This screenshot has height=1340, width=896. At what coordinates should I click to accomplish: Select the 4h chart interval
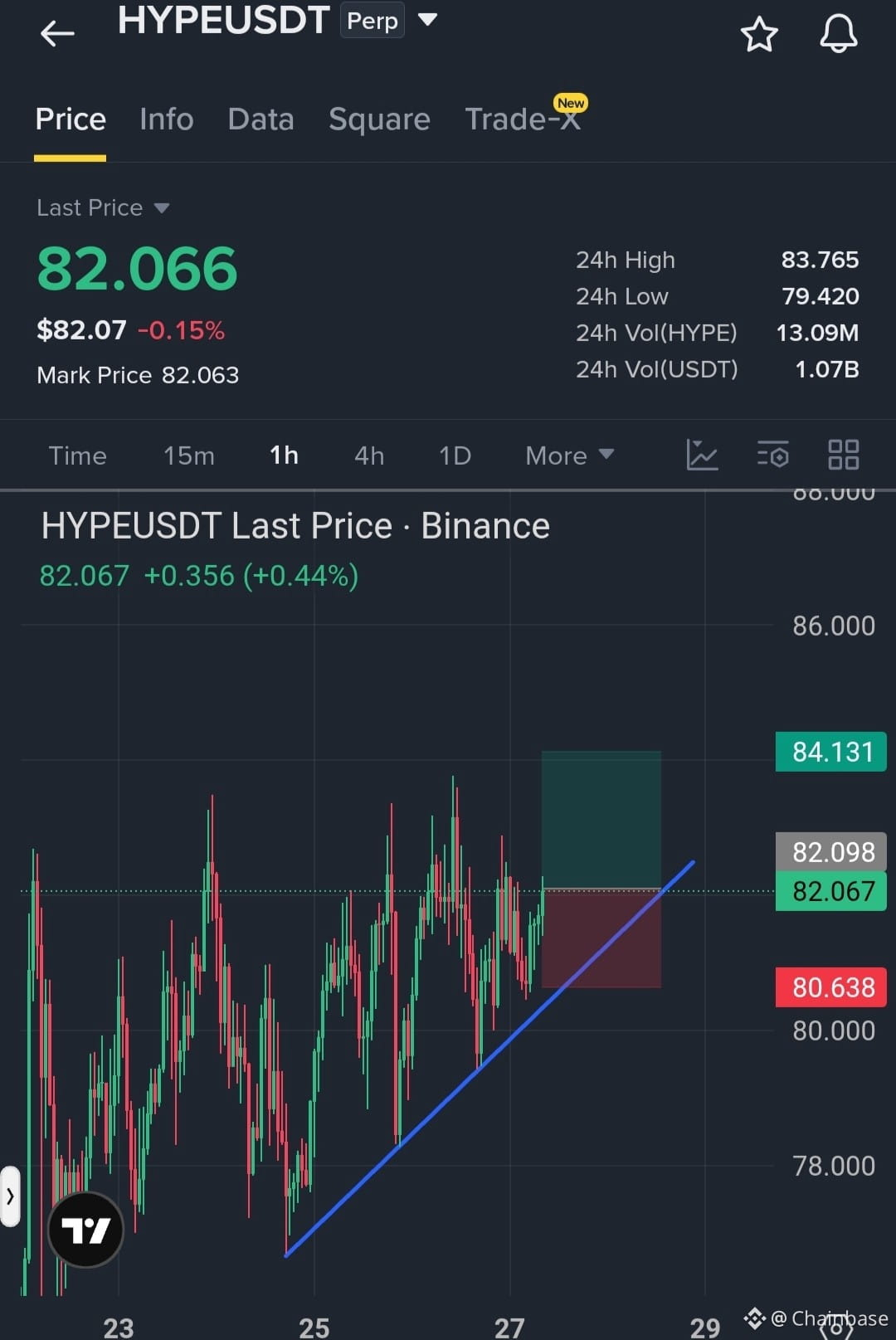pos(369,456)
